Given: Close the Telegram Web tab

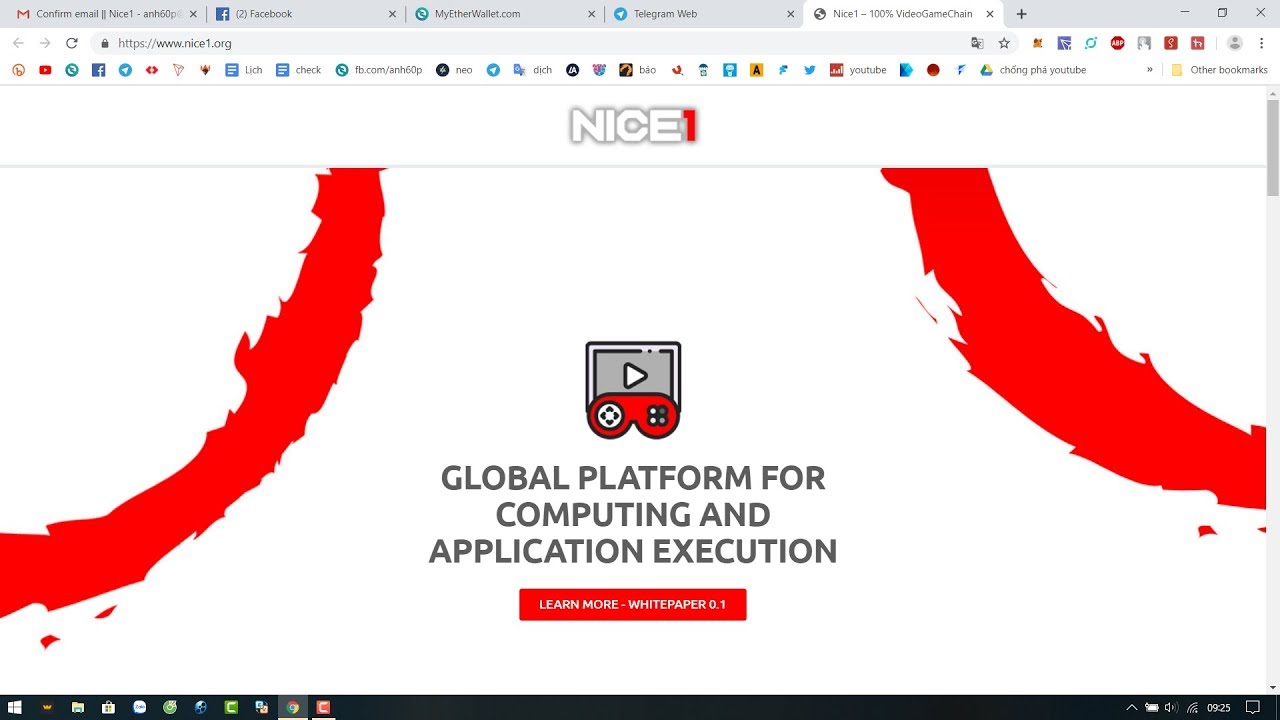Looking at the screenshot, I should [x=791, y=14].
